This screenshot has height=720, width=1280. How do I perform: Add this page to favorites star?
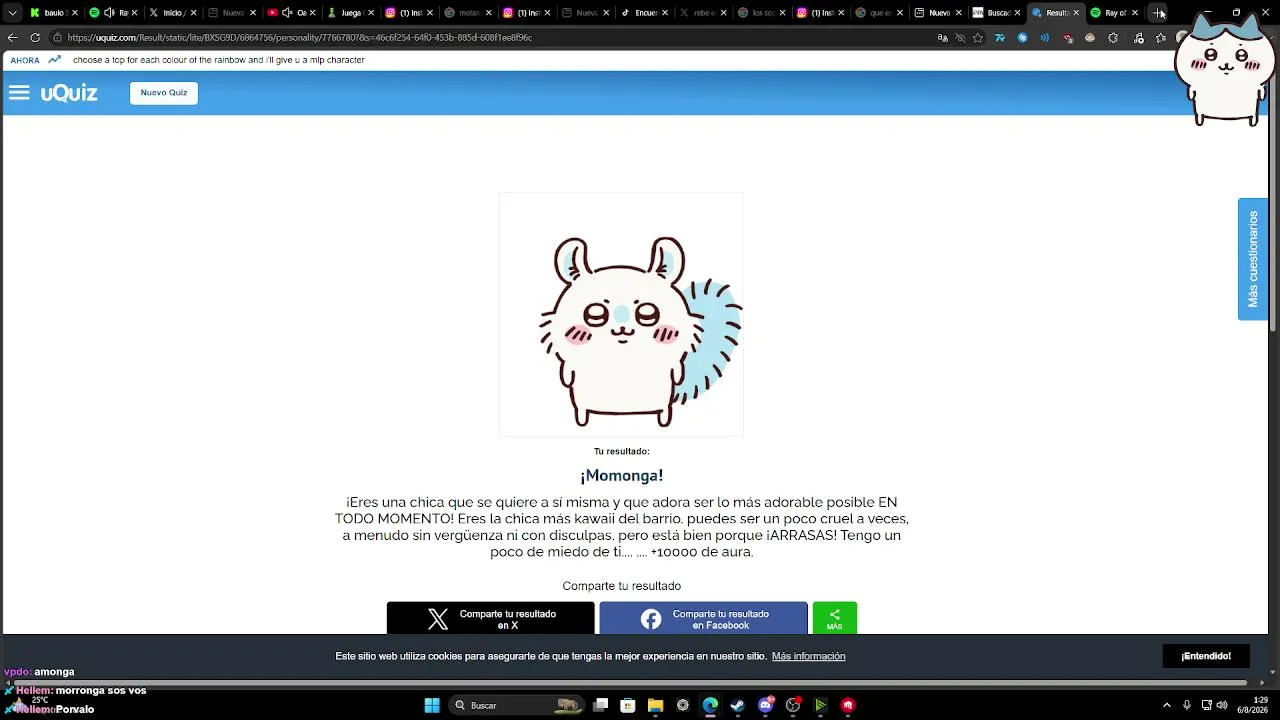click(978, 38)
